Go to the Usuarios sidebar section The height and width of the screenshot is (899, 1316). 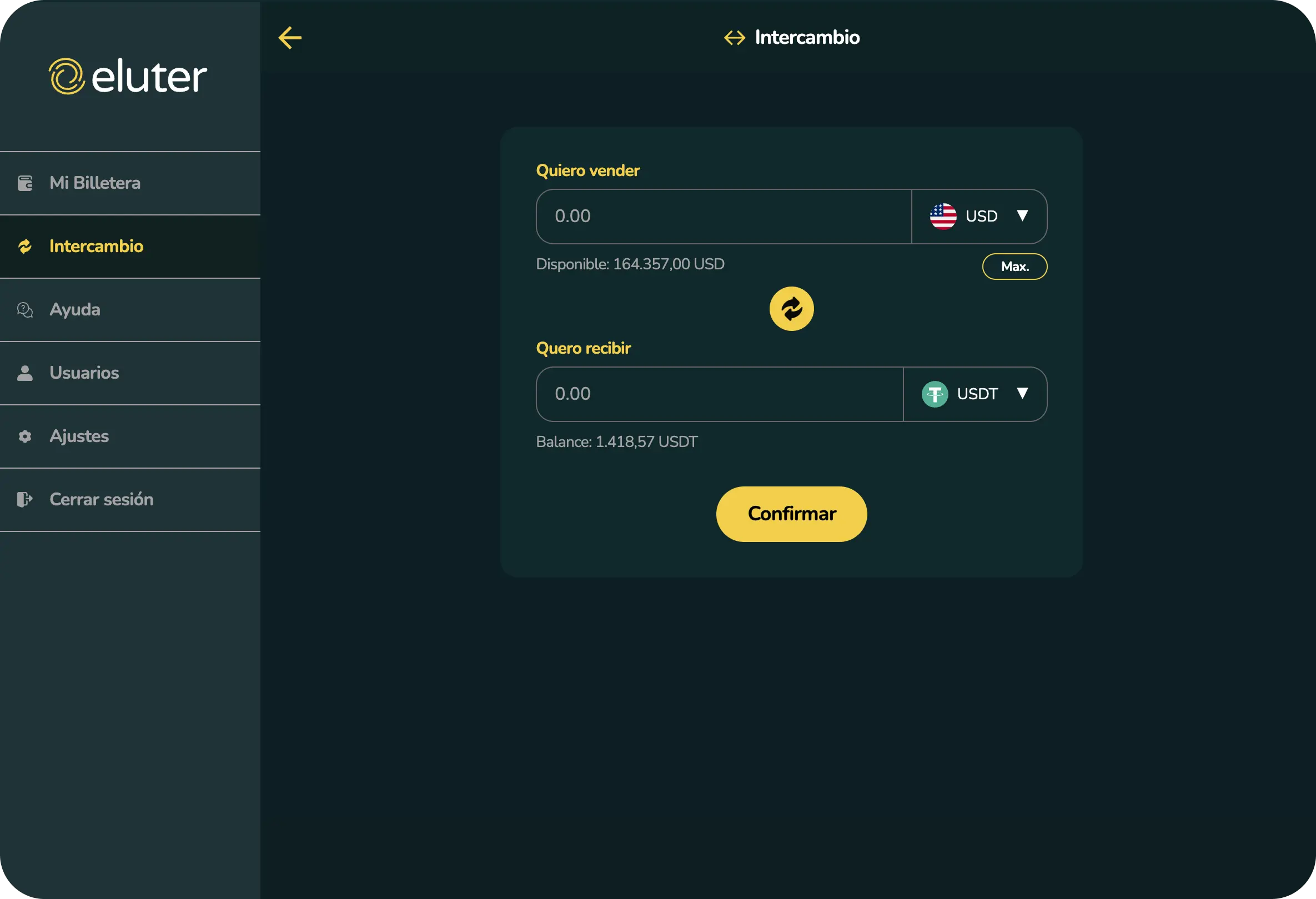coord(84,373)
